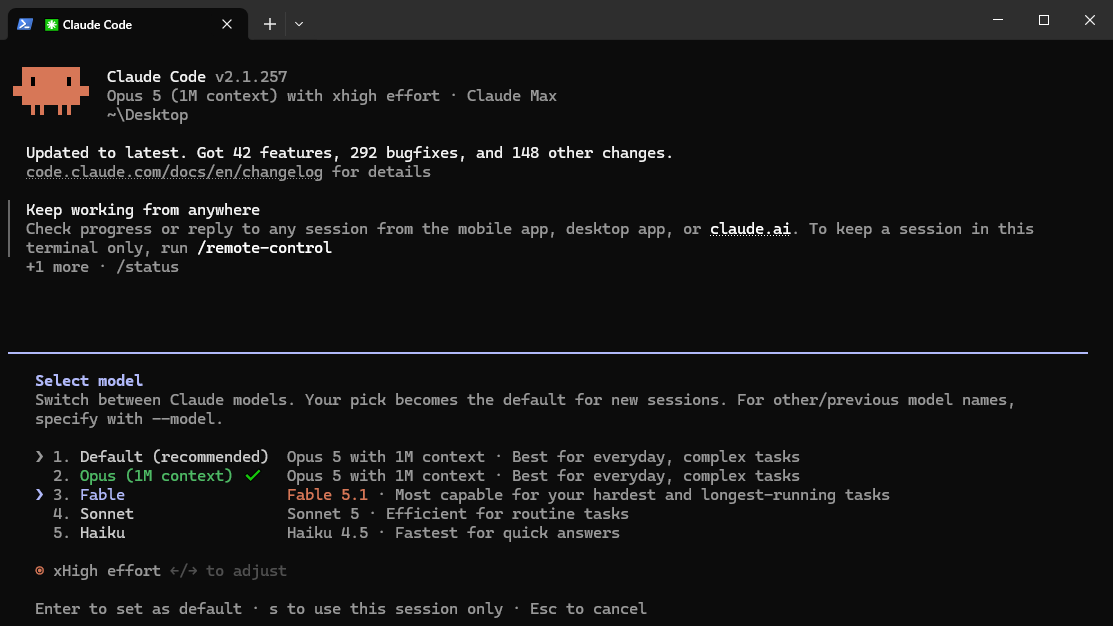The image size is (1113, 626).
Task: Maximize the terminal window
Action: 1043,20
